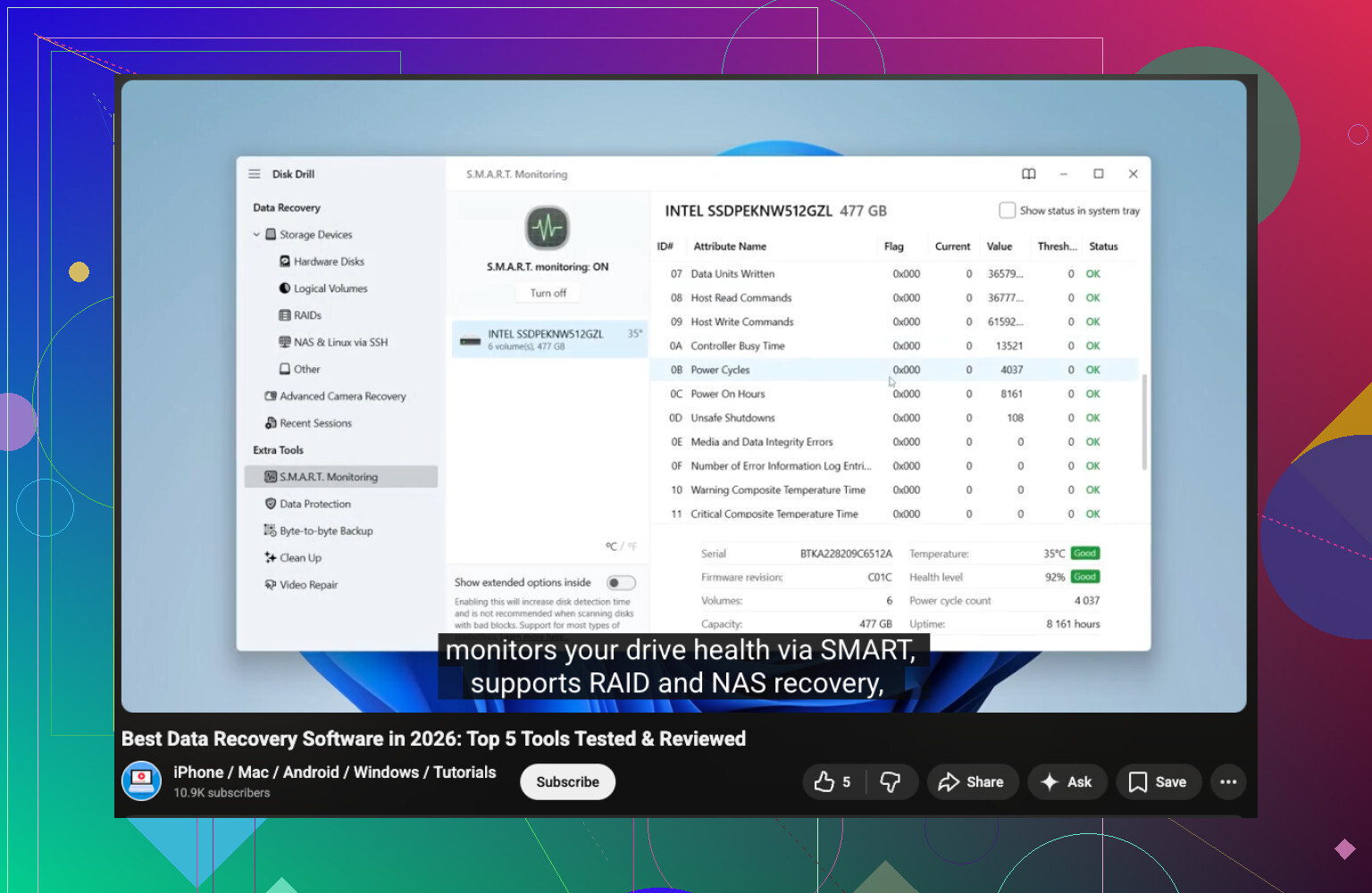Sort by Attribute Name column header
Screen dimensions: 1372x893
[x=730, y=246]
